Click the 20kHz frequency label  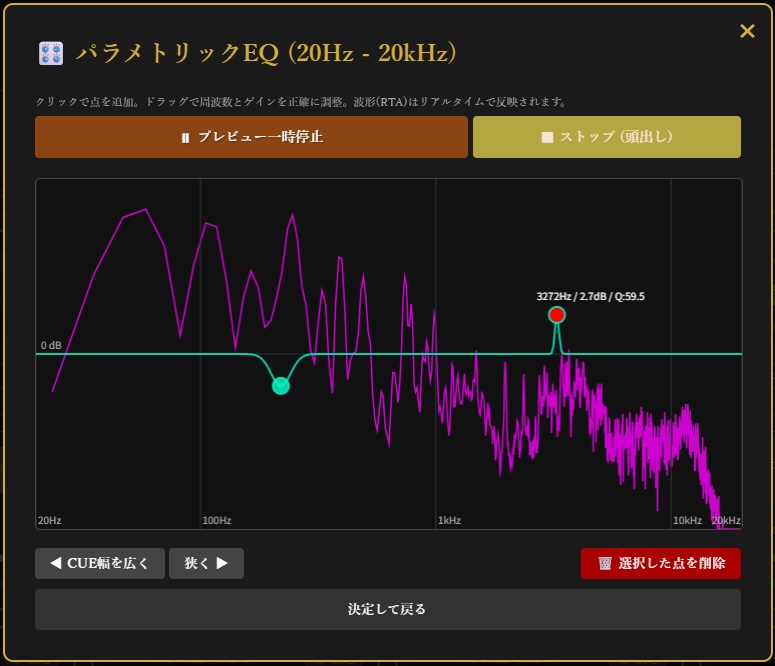[726, 520]
